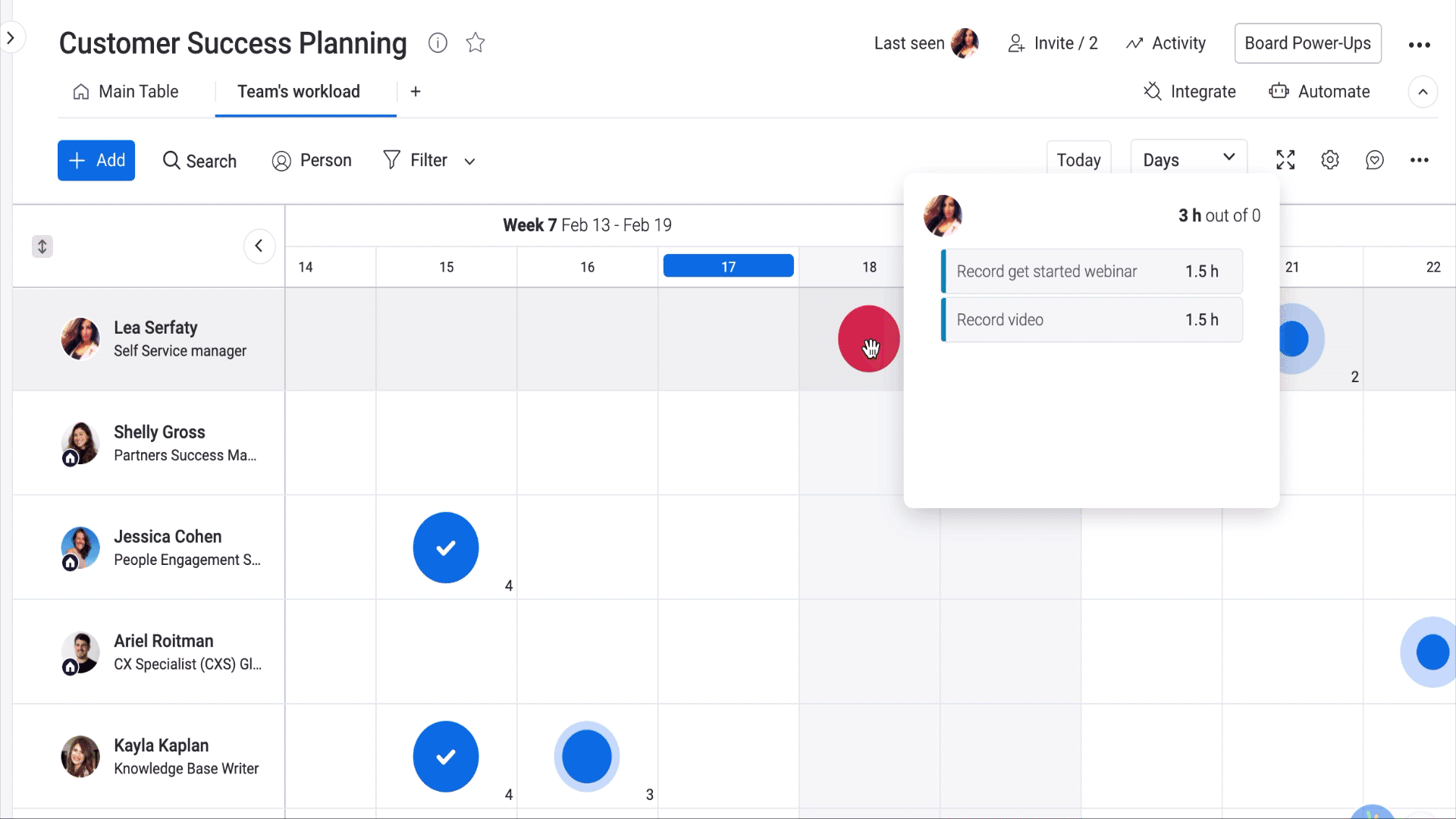Click the settings gear icon
Screen dimensions: 1456x819
pos(1330,160)
